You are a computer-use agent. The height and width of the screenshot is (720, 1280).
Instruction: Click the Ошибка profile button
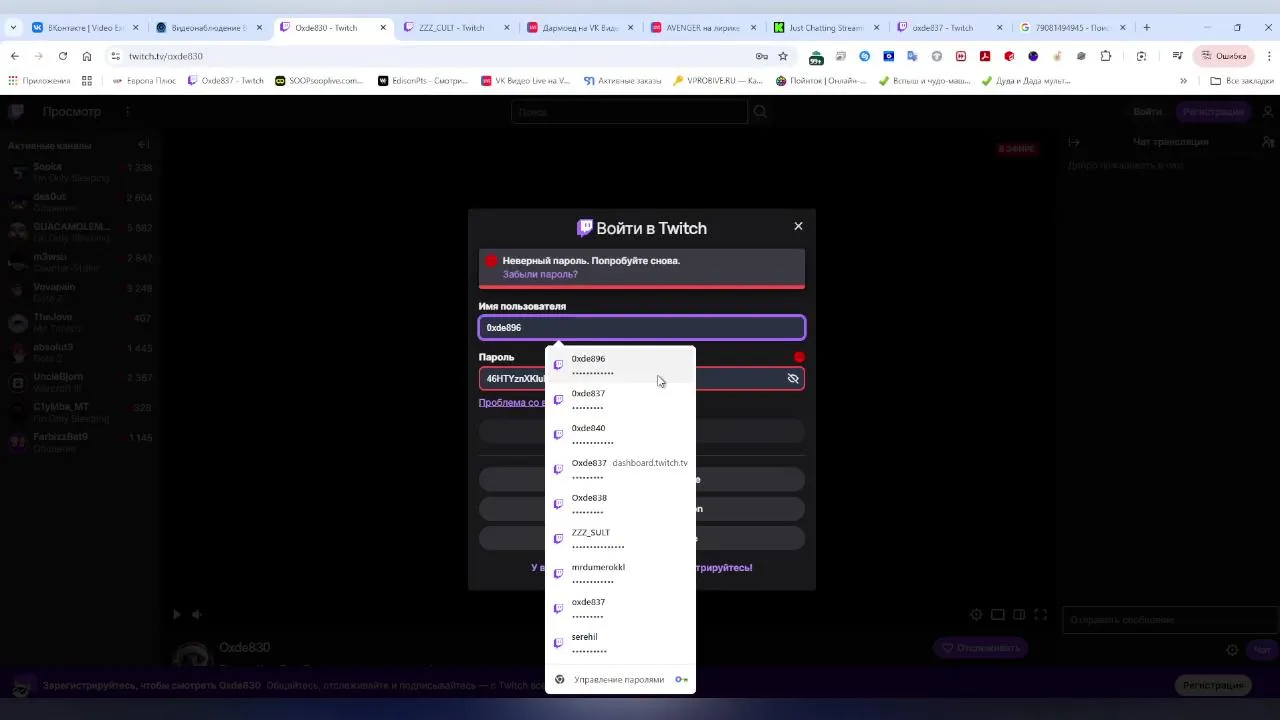point(1223,56)
